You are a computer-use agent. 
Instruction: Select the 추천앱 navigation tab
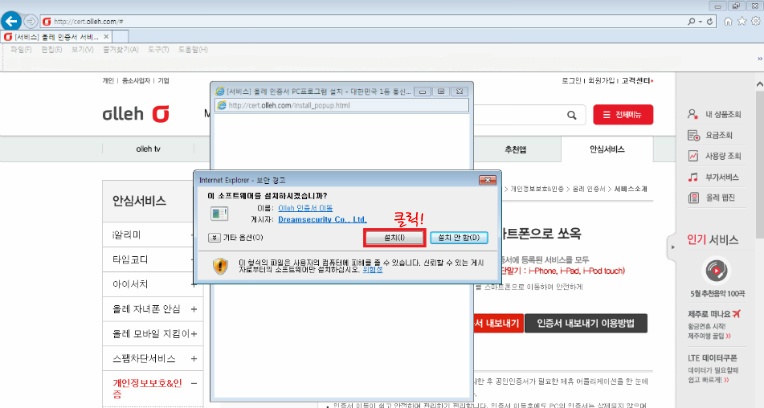[515, 149]
